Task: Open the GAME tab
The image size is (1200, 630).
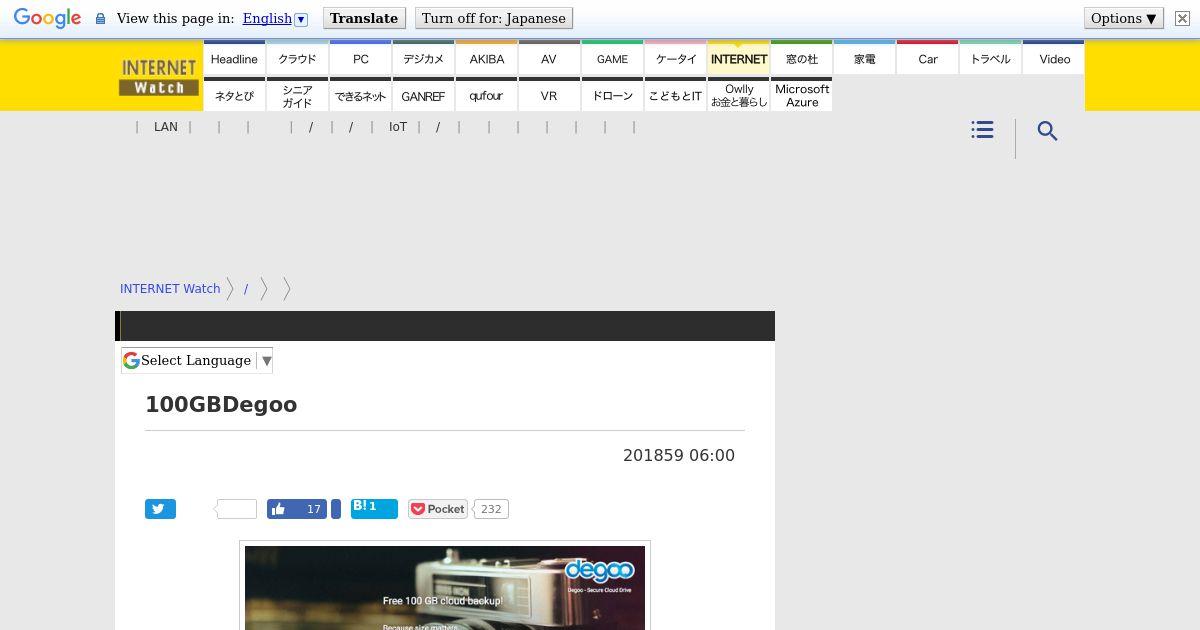Action: click(x=612, y=58)
